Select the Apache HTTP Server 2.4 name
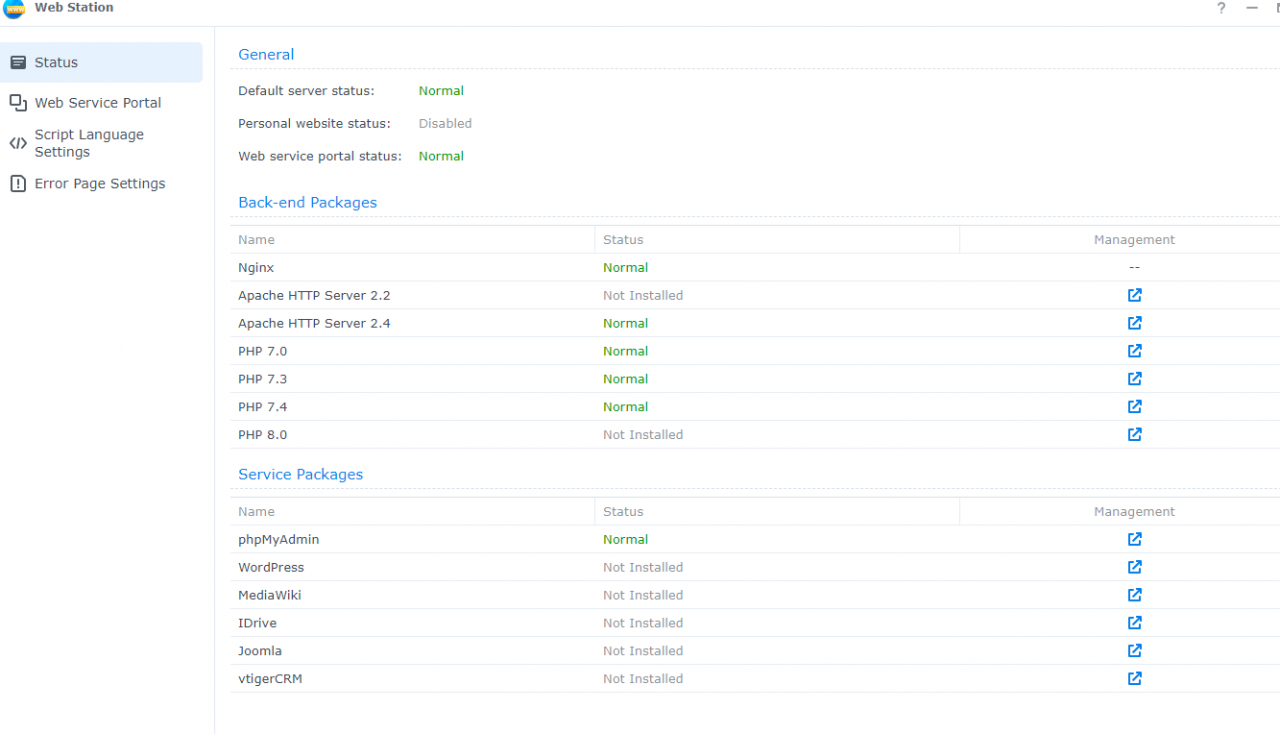 tap(314, 324)
